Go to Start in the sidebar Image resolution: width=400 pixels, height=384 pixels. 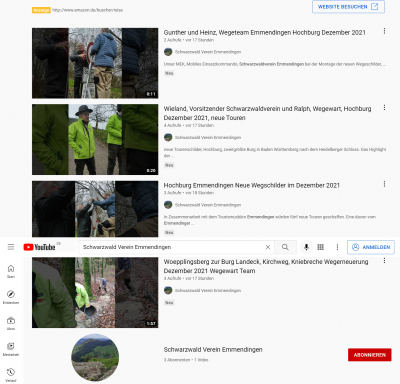pos(11,271)
